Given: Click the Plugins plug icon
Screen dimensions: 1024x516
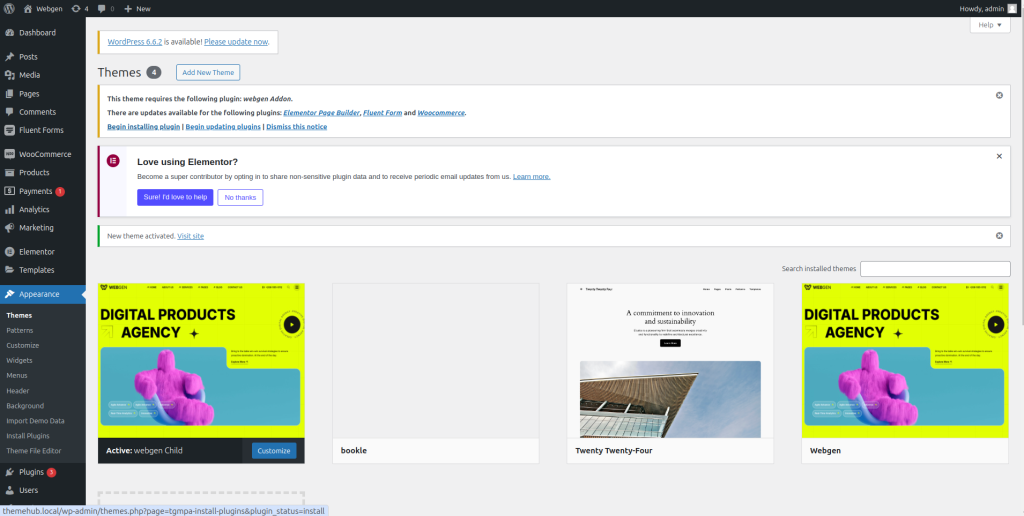Looking at the screenshot, I should pos(9,472).
